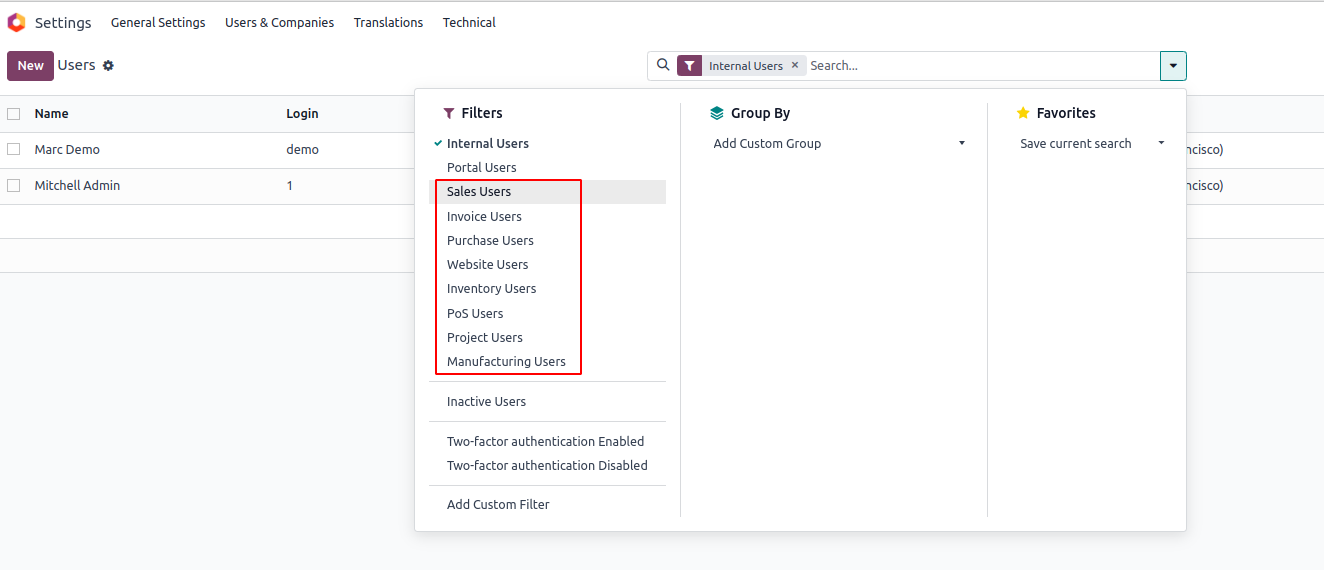1324x570 pixels.
Task: Remove the Internal Users filter tag
Action: 795,65
